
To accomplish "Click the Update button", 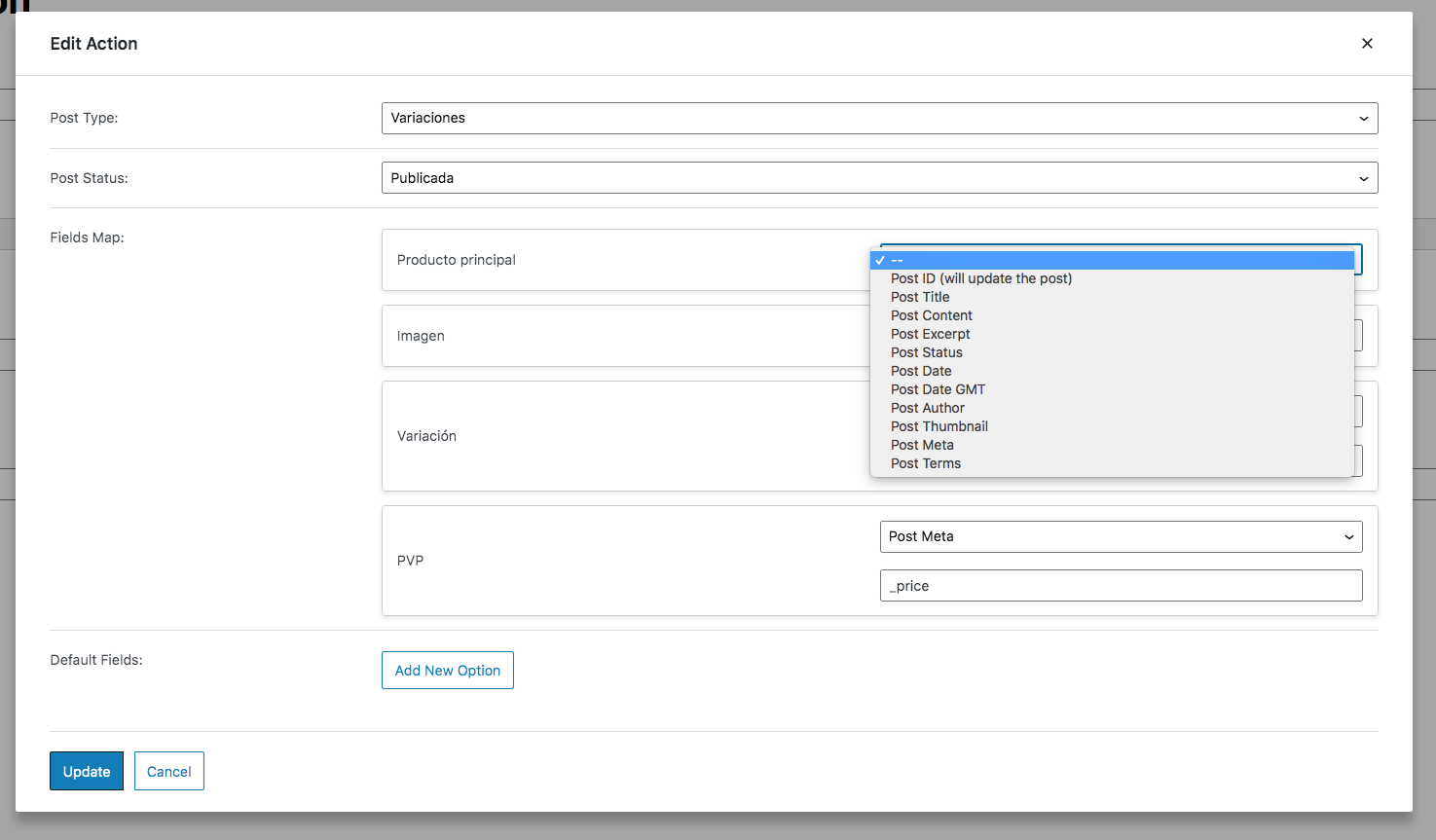I will click(86, 771).
